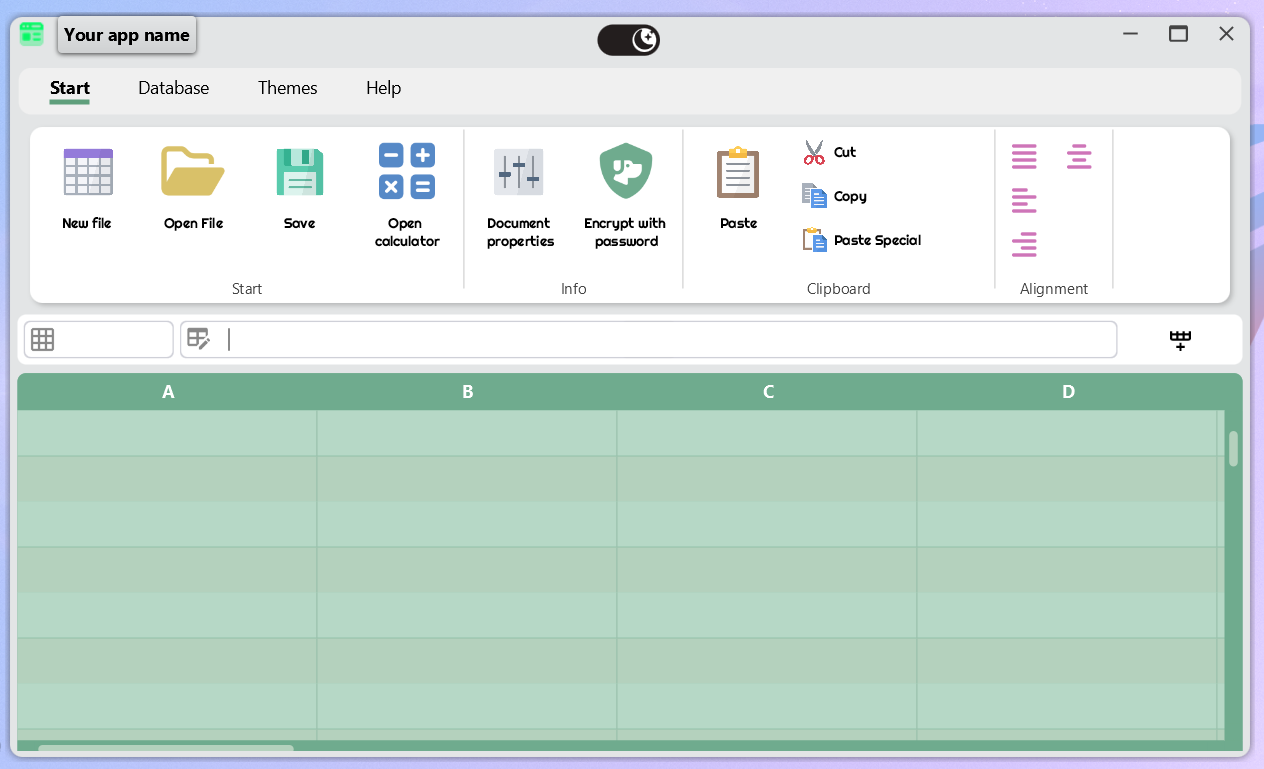Open a file with the folder icon
This screenshot has width=1264, height=769.
(x=193, y=171)
